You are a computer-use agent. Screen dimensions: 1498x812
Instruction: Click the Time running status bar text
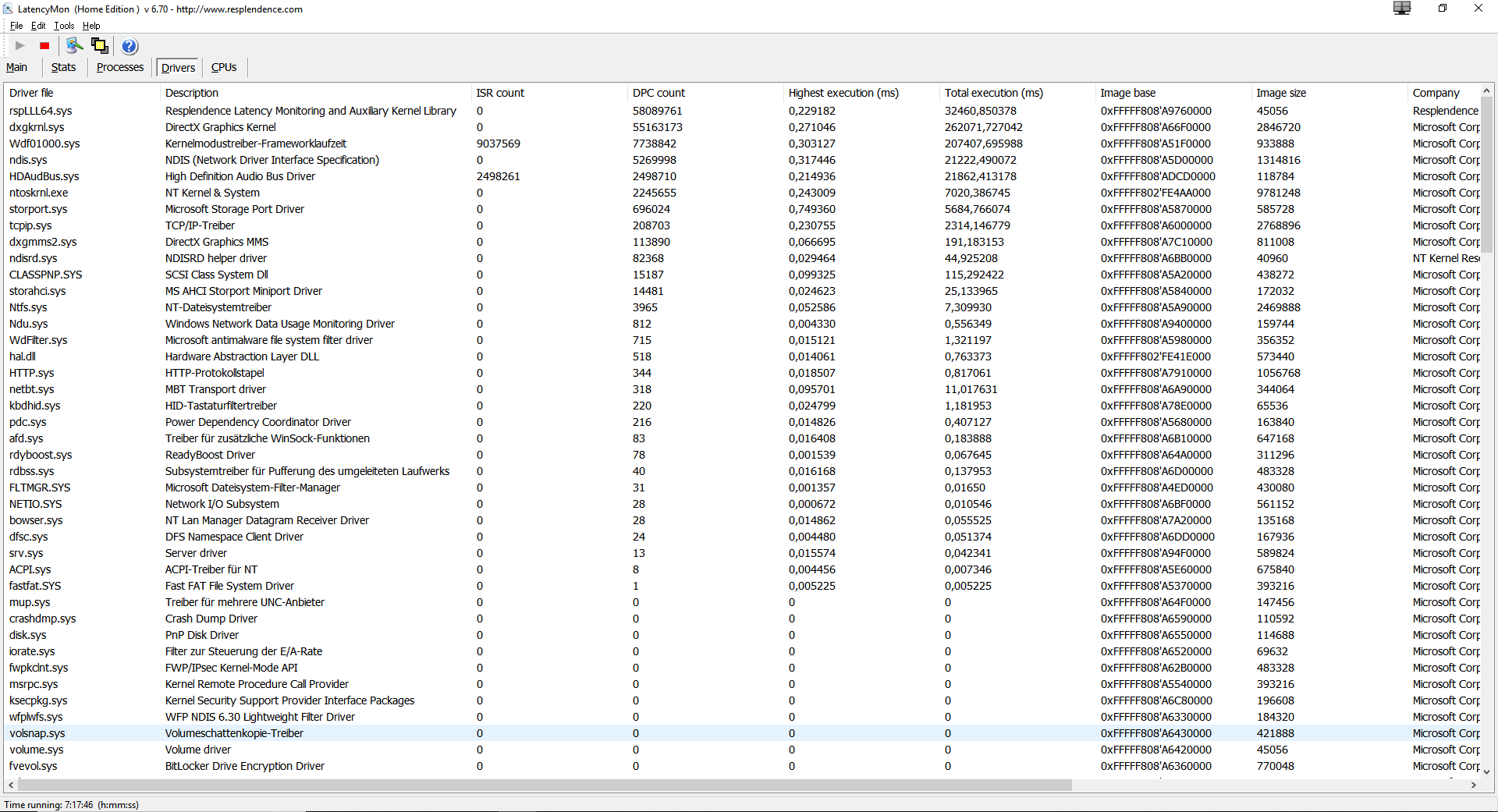pos(72,805)
